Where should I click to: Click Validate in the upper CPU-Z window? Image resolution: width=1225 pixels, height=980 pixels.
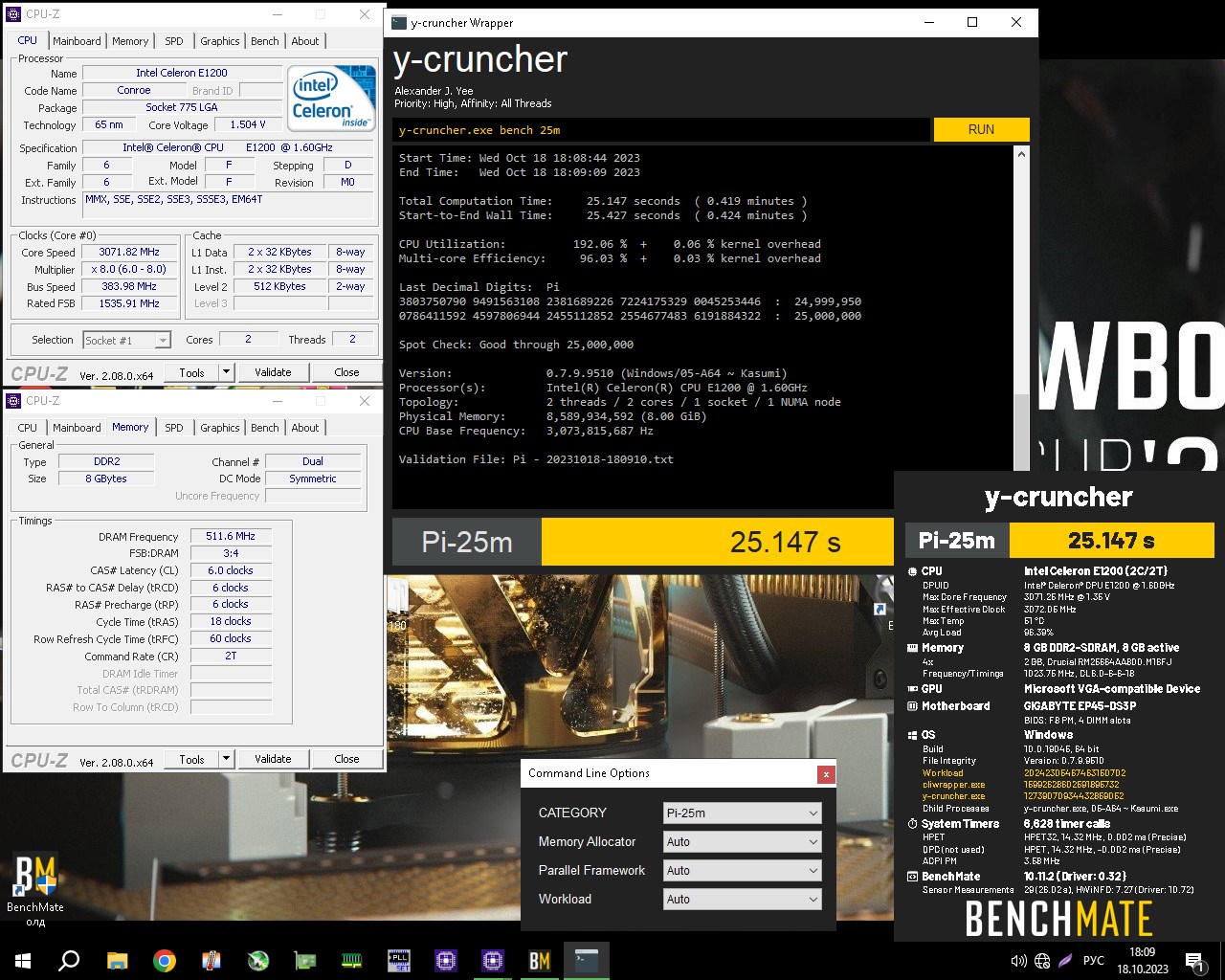point(273,372)
